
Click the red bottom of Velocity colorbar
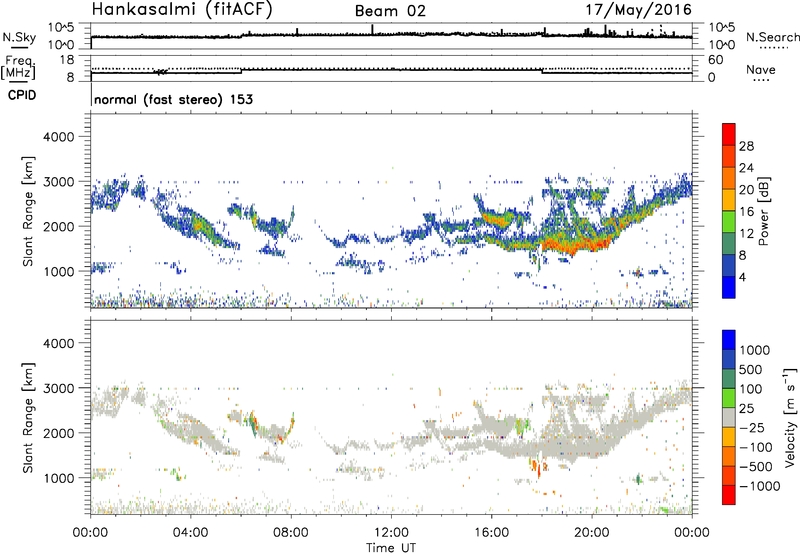(x=729, y=495)
